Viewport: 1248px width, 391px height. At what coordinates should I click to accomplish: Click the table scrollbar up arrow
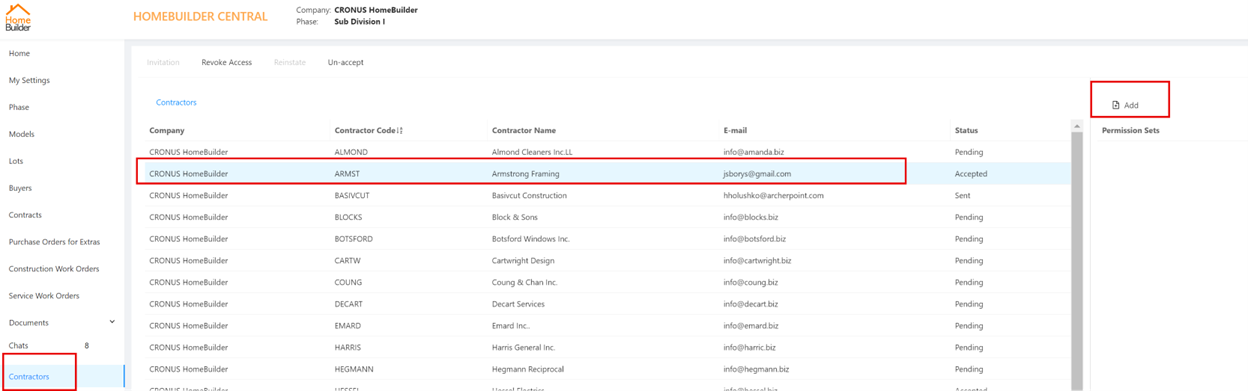point(1077,126)
